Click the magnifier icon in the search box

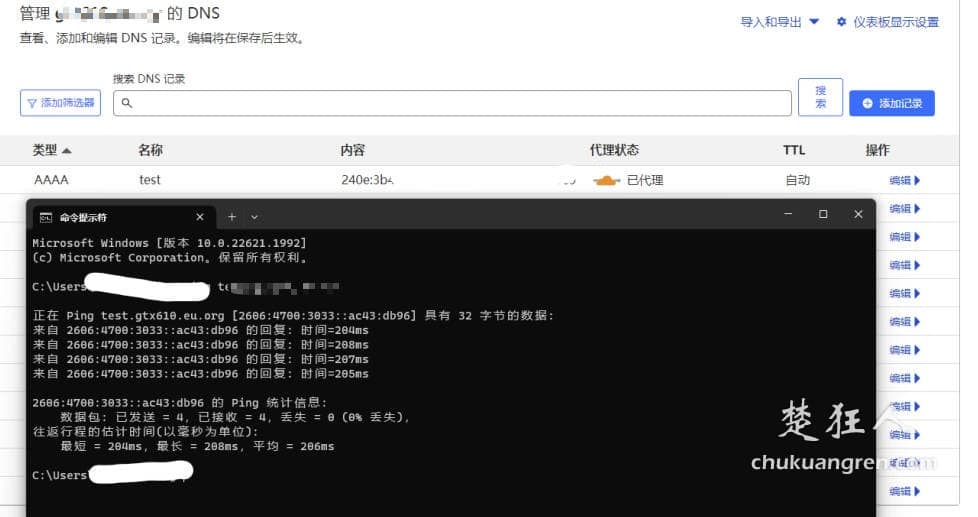coord(127,103)
